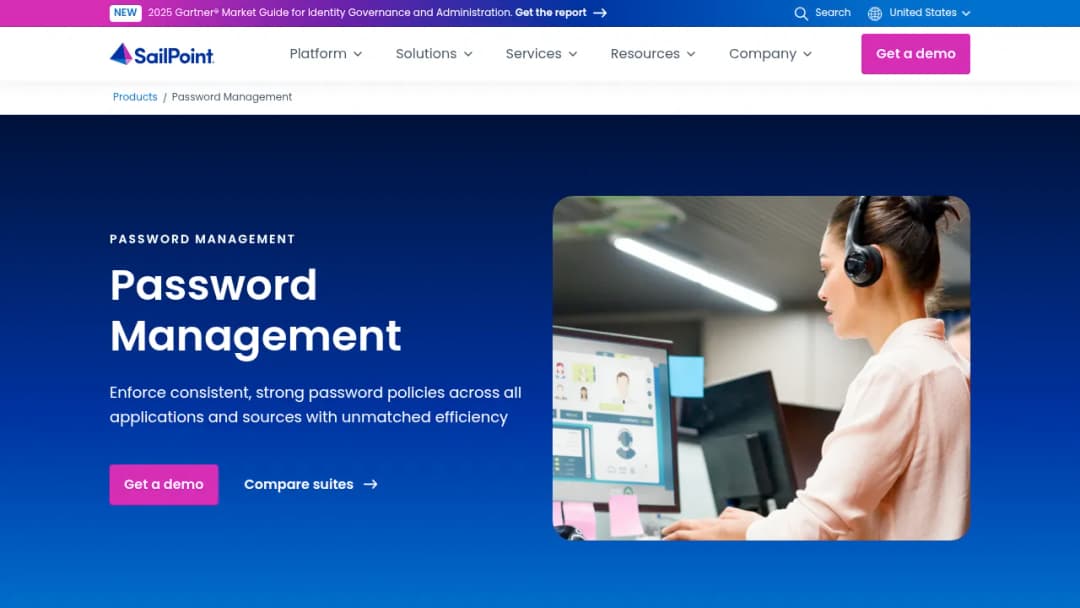Click the Enforce consistent password policies description

point(315,405)
